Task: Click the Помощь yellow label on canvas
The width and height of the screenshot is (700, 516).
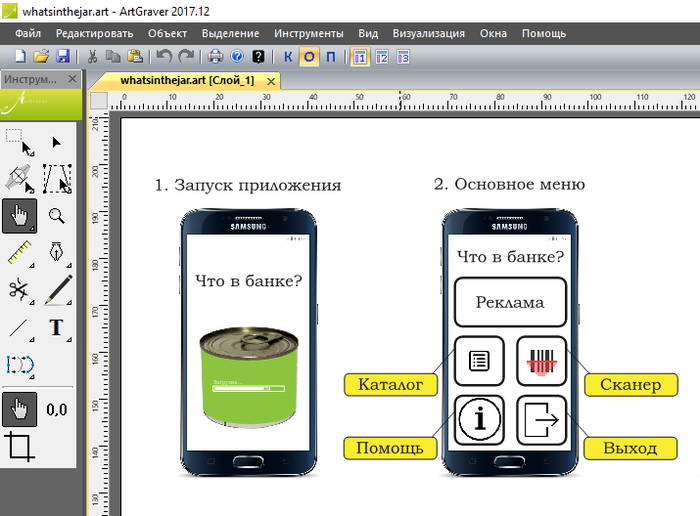Action: click(390, 448)
